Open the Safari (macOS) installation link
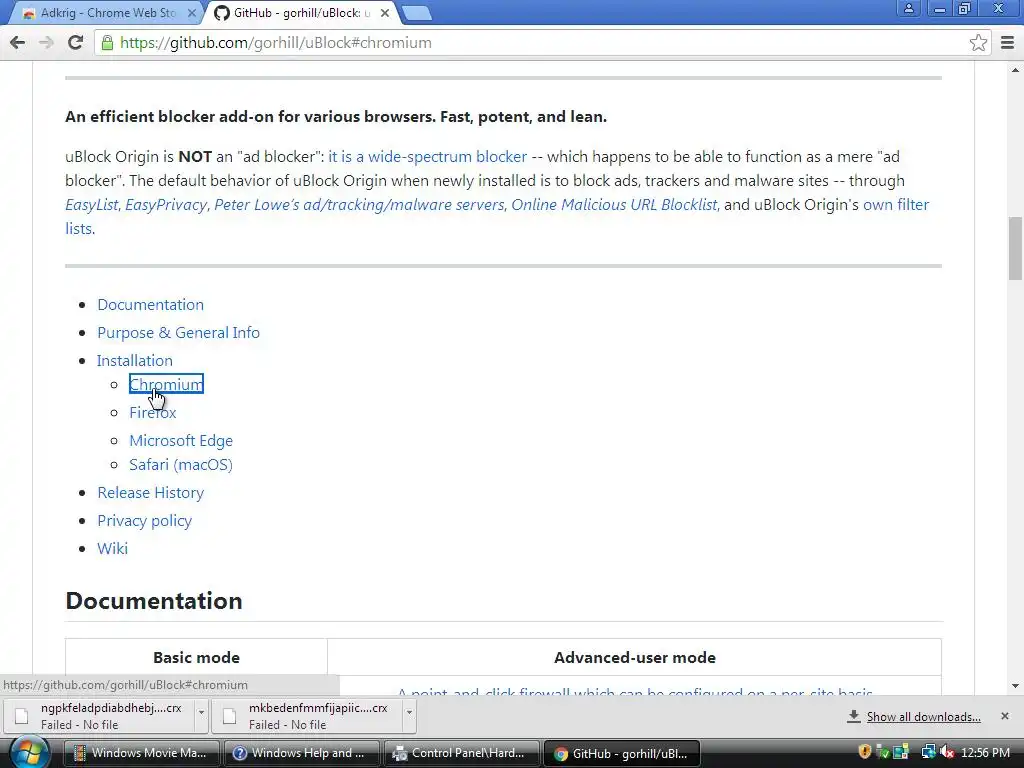 point(181,465)
